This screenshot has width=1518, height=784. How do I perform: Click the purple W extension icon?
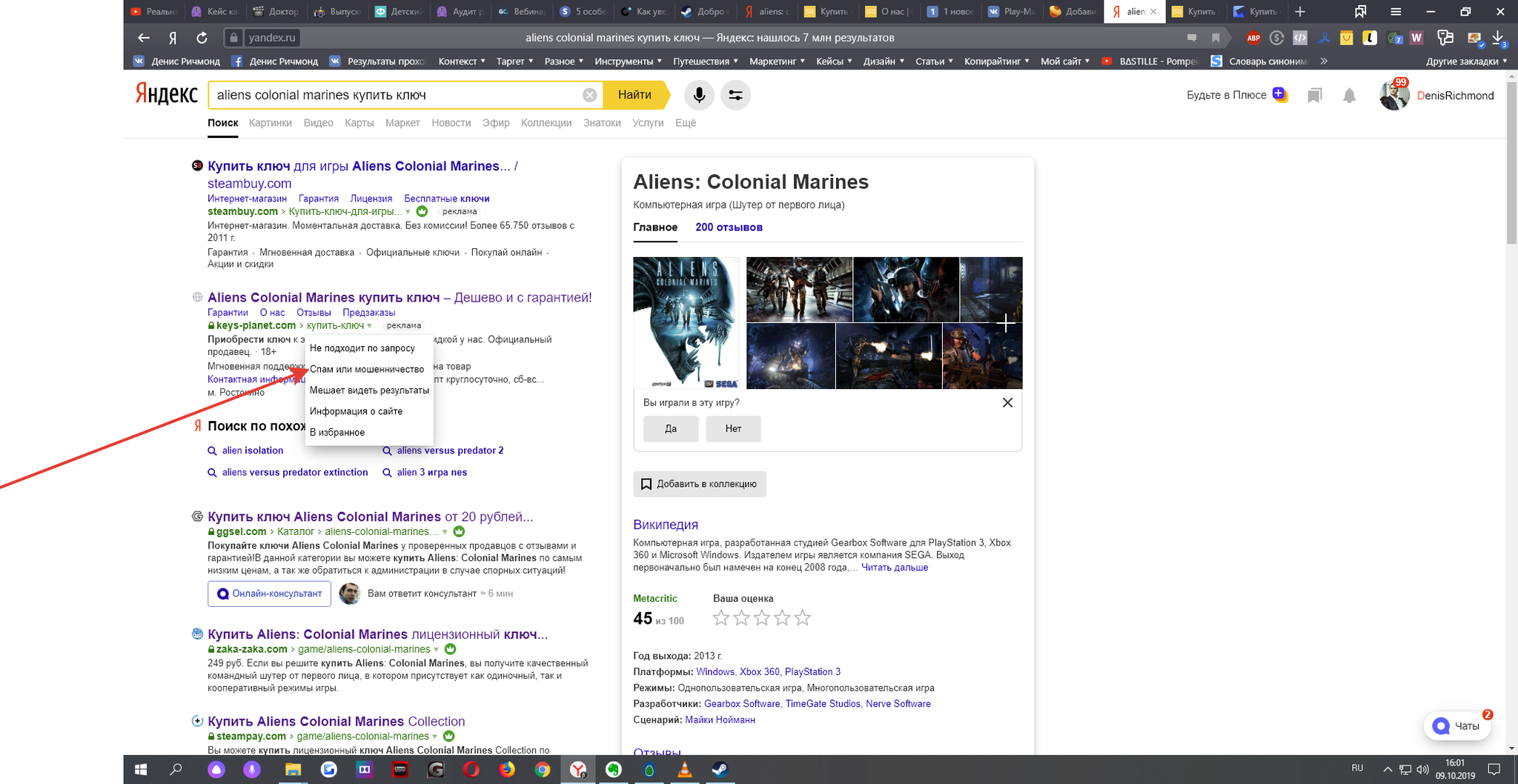pyautogui.click(x=1416, y=38)
